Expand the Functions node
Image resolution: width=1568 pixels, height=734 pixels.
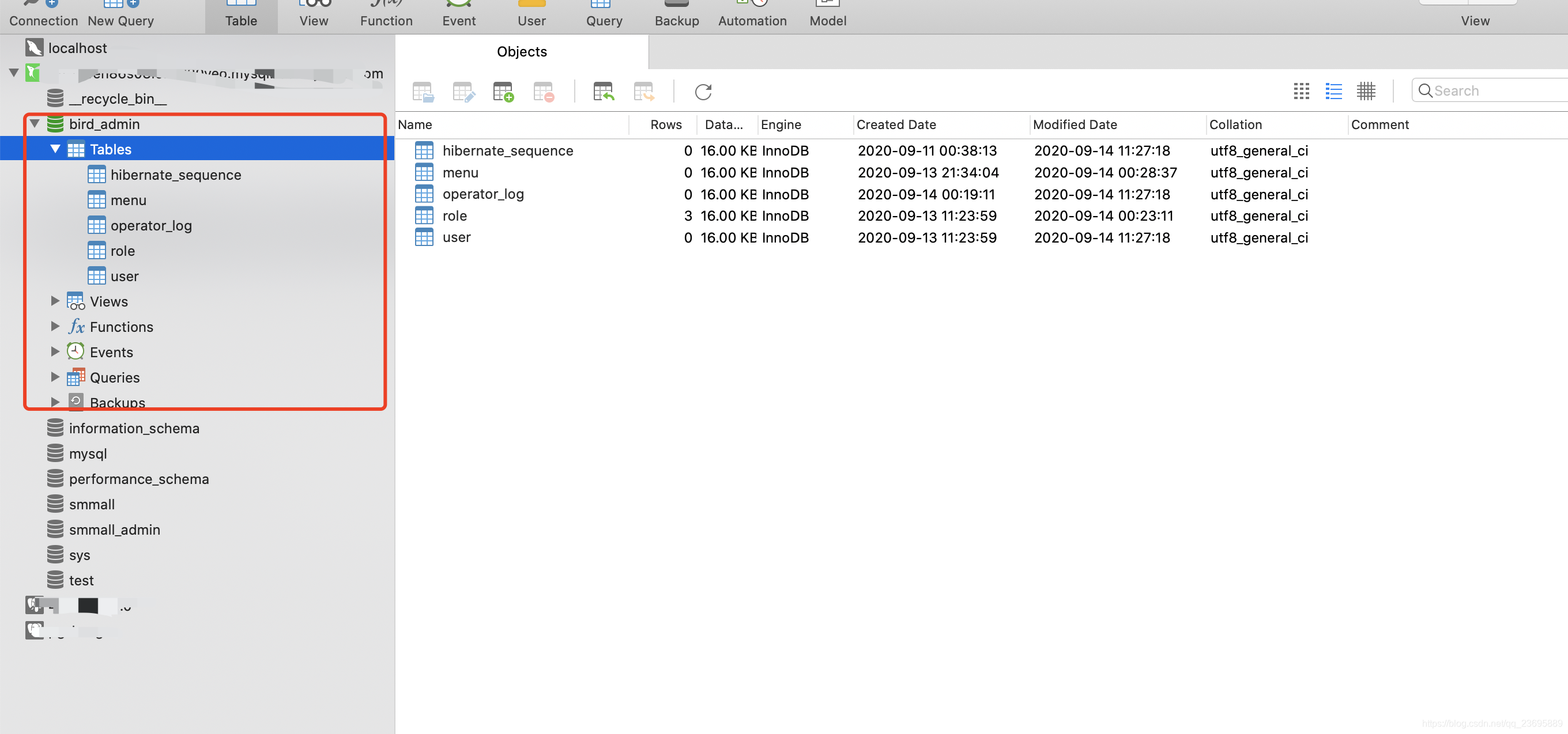(x=55, y=327)
